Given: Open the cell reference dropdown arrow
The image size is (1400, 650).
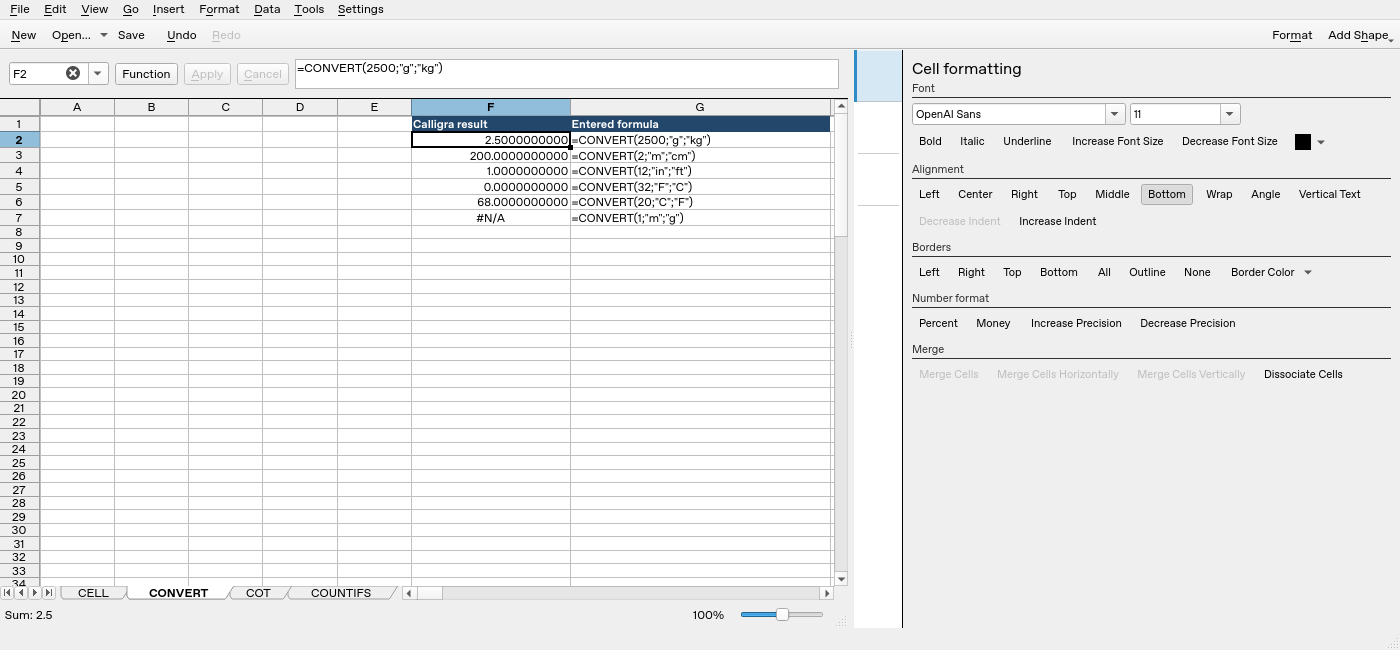Looking at the screenshot, I should tap(97, 73).
